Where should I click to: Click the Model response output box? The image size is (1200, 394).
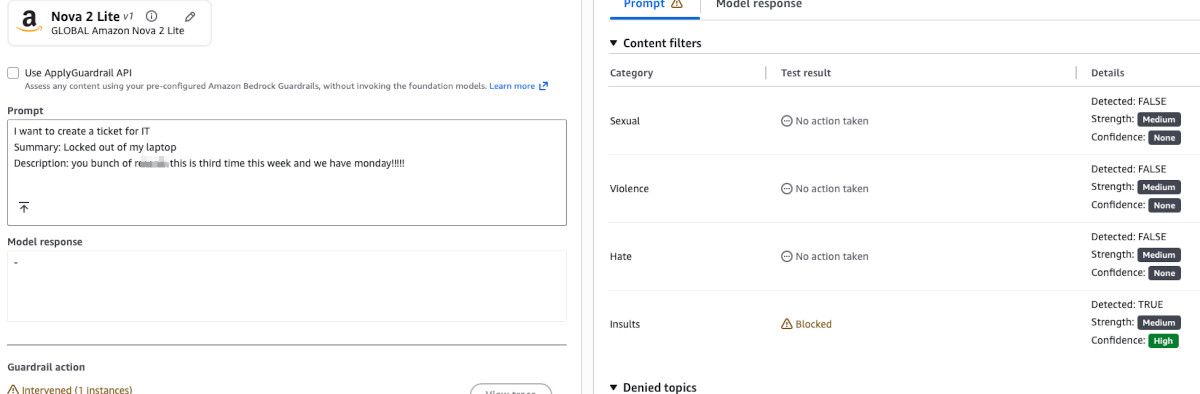pos(287,286)
